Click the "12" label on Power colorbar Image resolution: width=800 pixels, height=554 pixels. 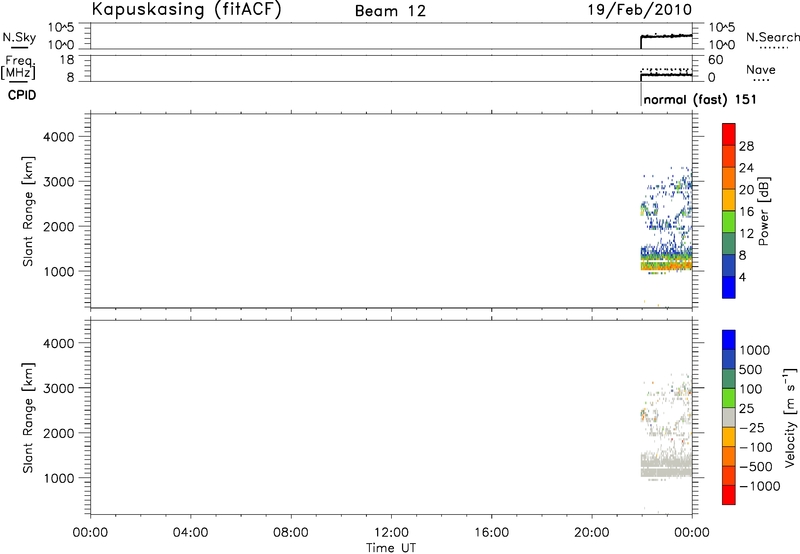pos(746,234)
